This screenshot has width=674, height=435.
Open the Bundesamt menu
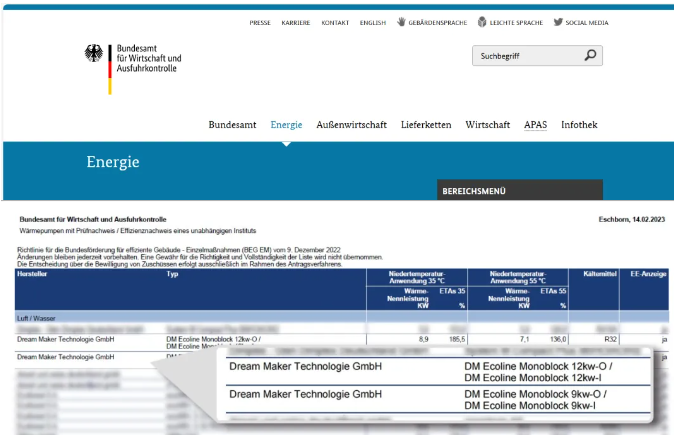[x=234, y=125]
